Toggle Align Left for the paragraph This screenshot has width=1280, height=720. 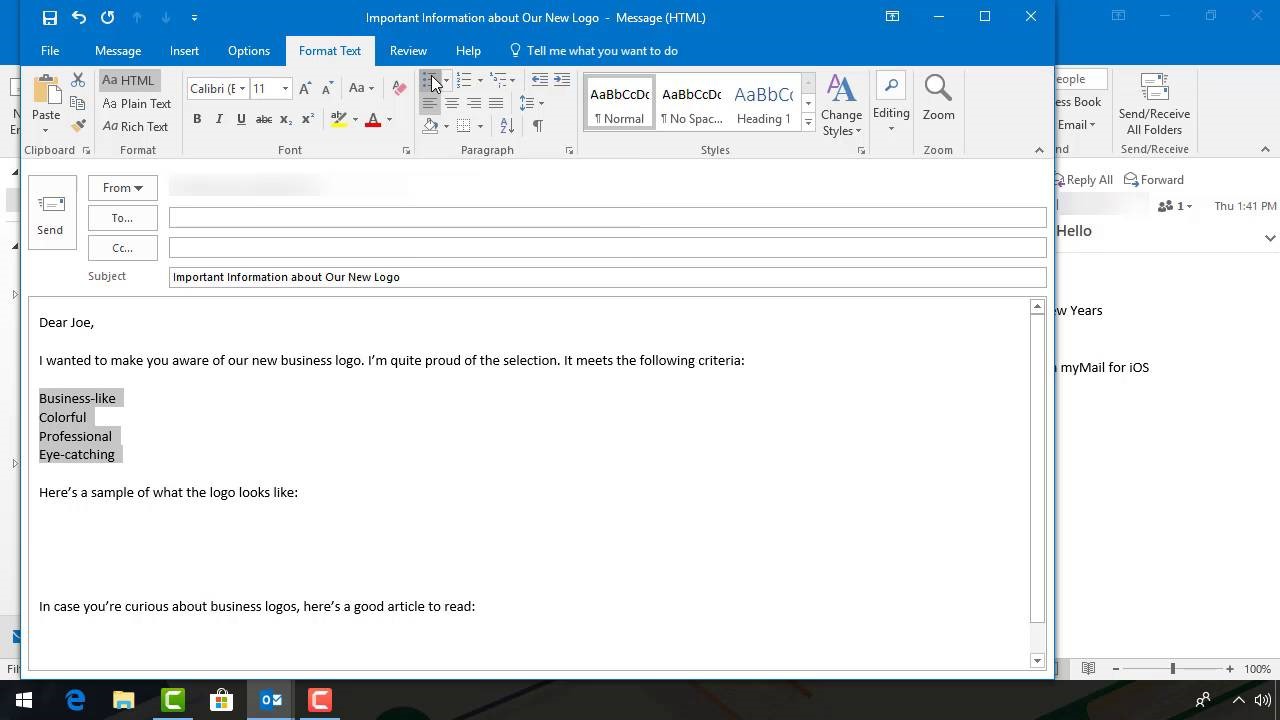click(x=430, y=103)
